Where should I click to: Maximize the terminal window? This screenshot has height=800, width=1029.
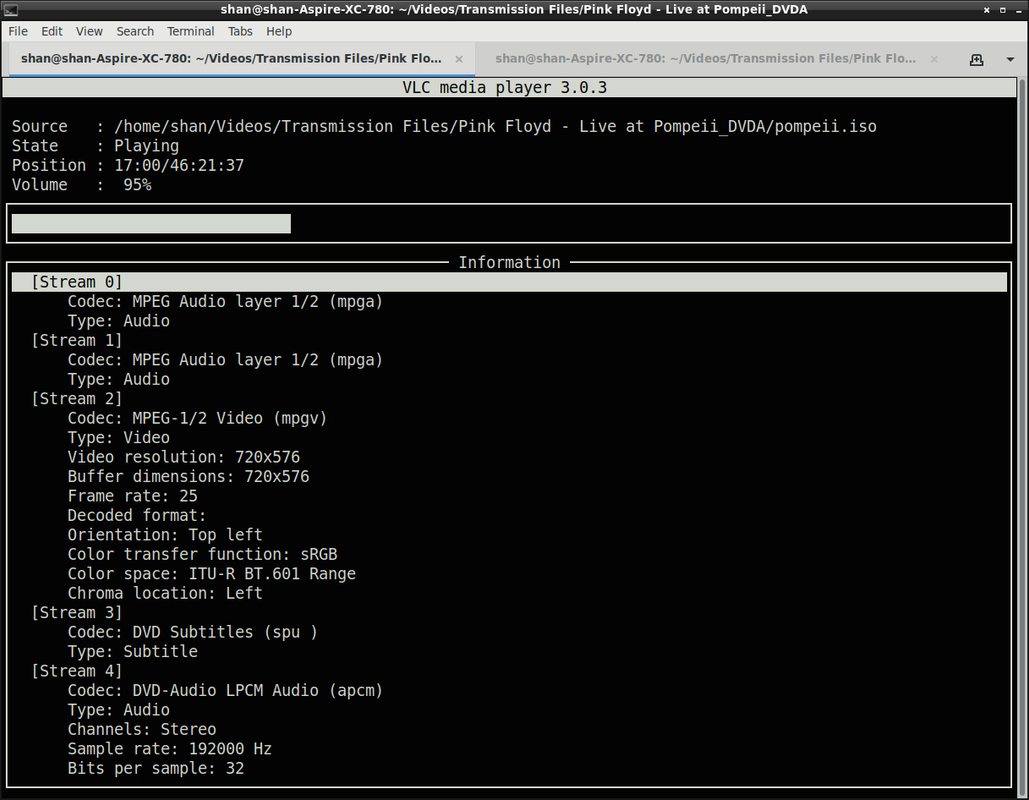pos(1003,10)
